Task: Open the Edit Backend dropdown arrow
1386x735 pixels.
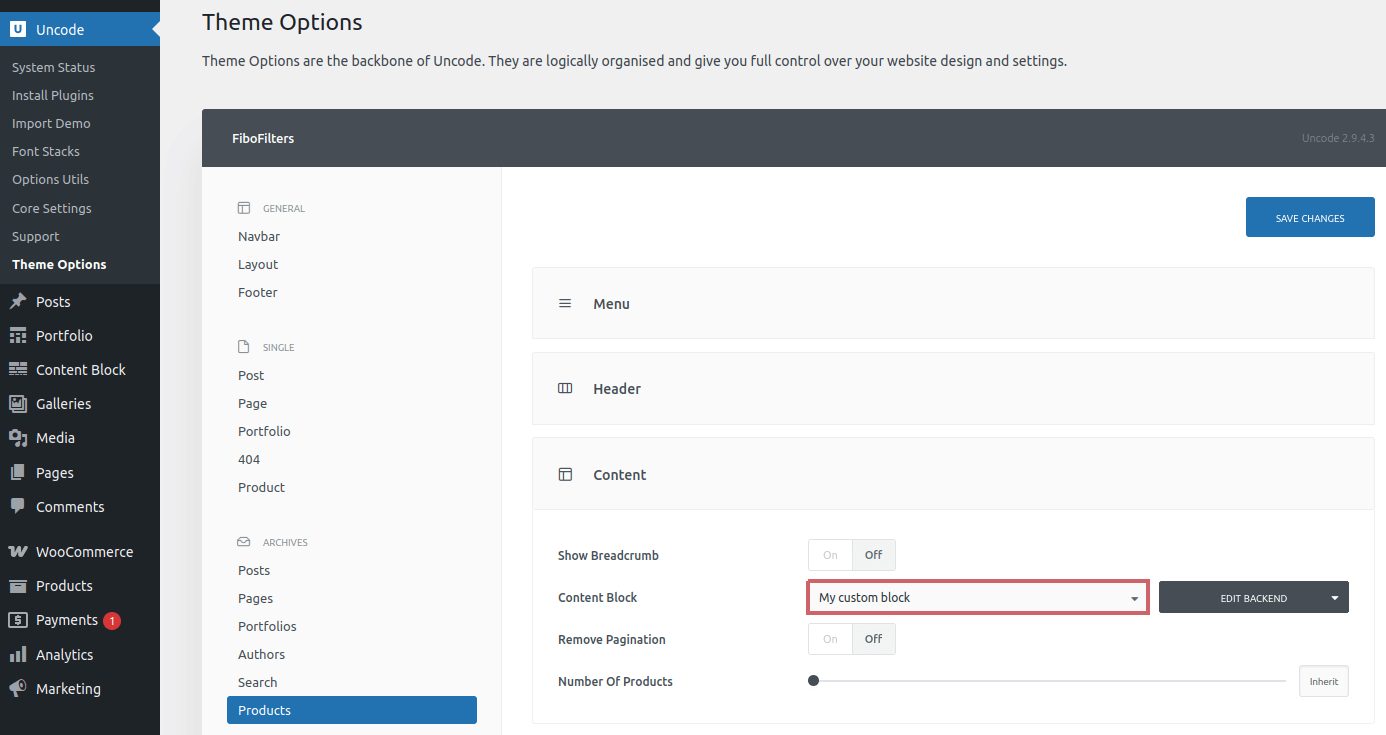Action: click(x=1335, y=598)
